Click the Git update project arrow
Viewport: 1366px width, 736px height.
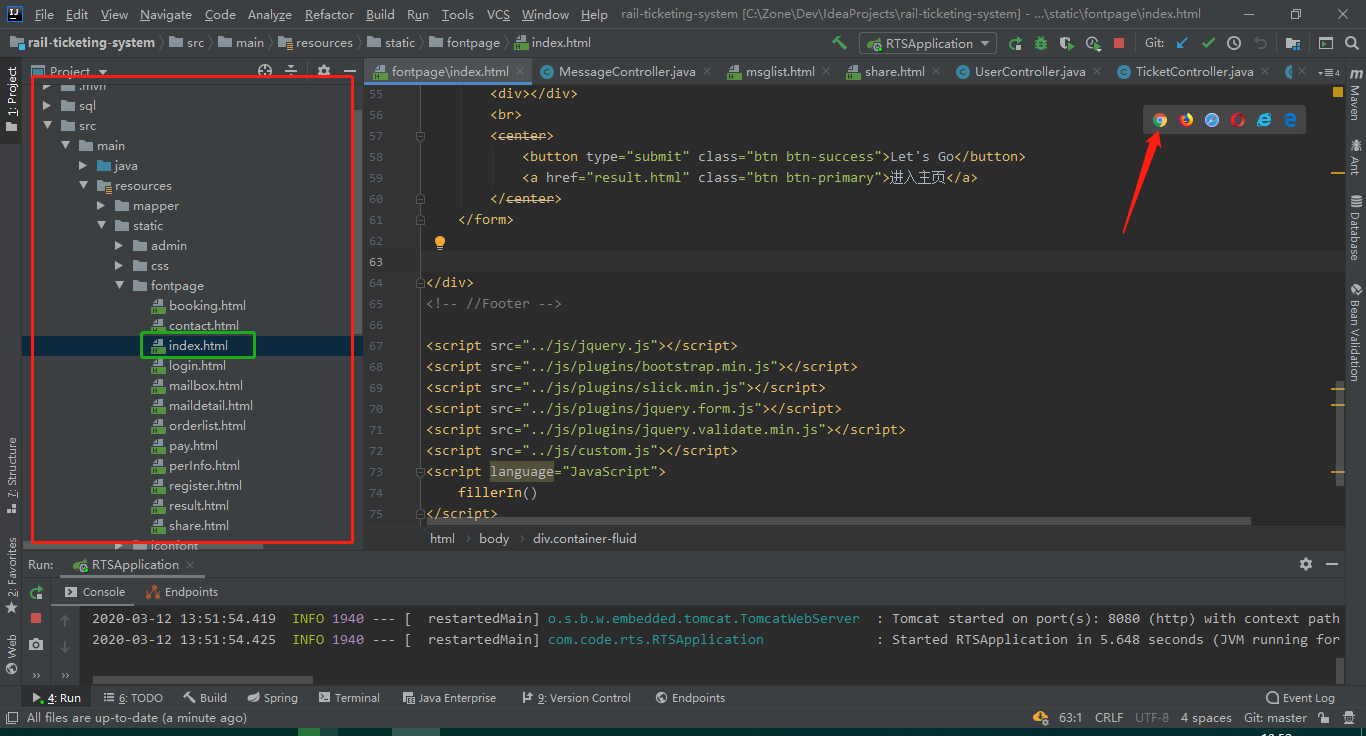click(x=1182, y=43)
